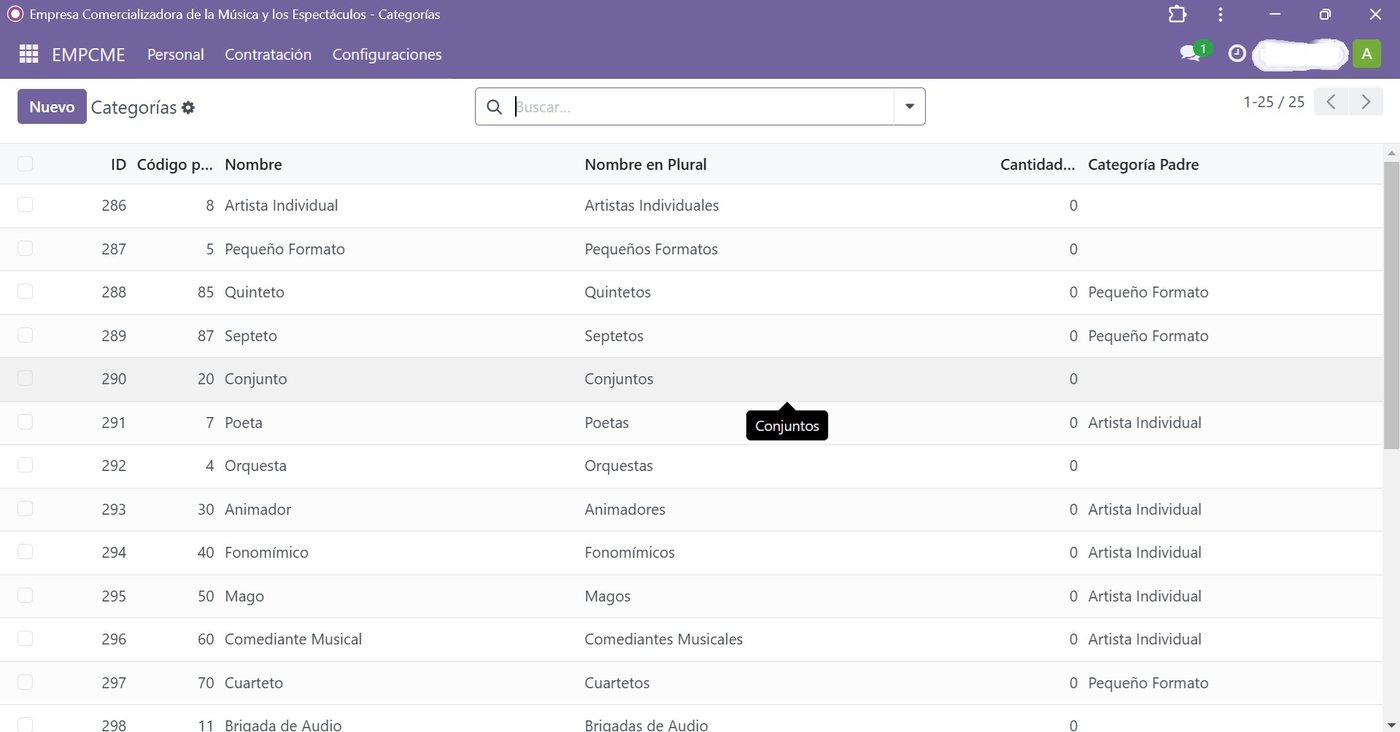Check the Mago row checkbox
Screen dimensions: 1400x732
tap(25, 596)
